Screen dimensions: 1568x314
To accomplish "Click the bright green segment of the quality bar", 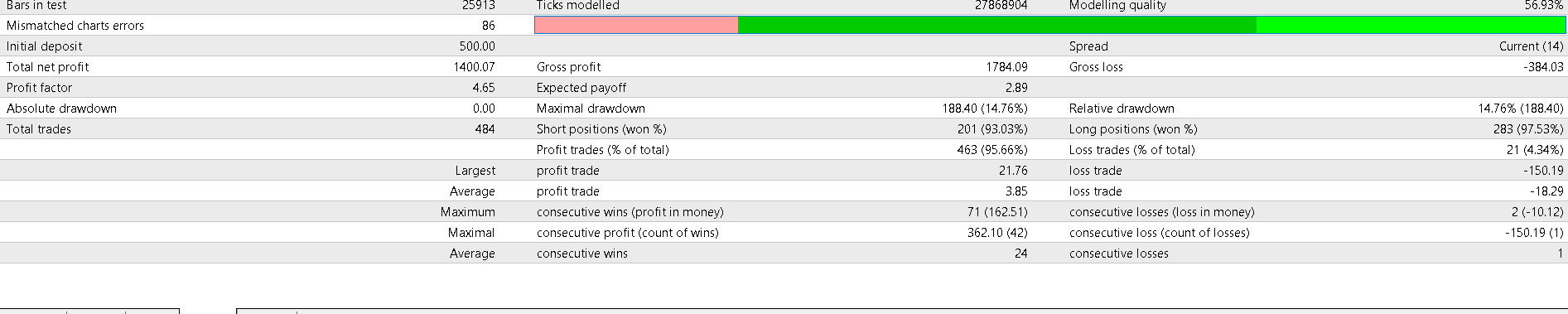I will [1411, 26].
